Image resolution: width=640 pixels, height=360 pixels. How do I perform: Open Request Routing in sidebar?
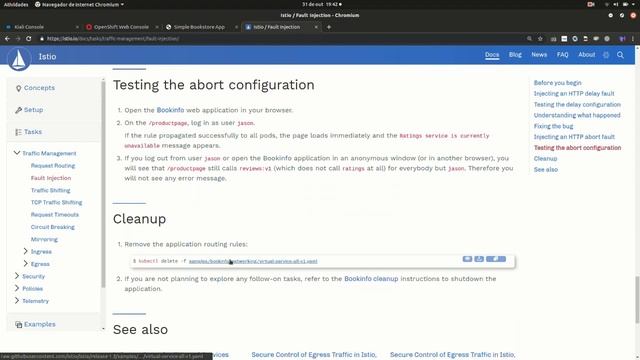pyautogui.click(x=53, y=166)
